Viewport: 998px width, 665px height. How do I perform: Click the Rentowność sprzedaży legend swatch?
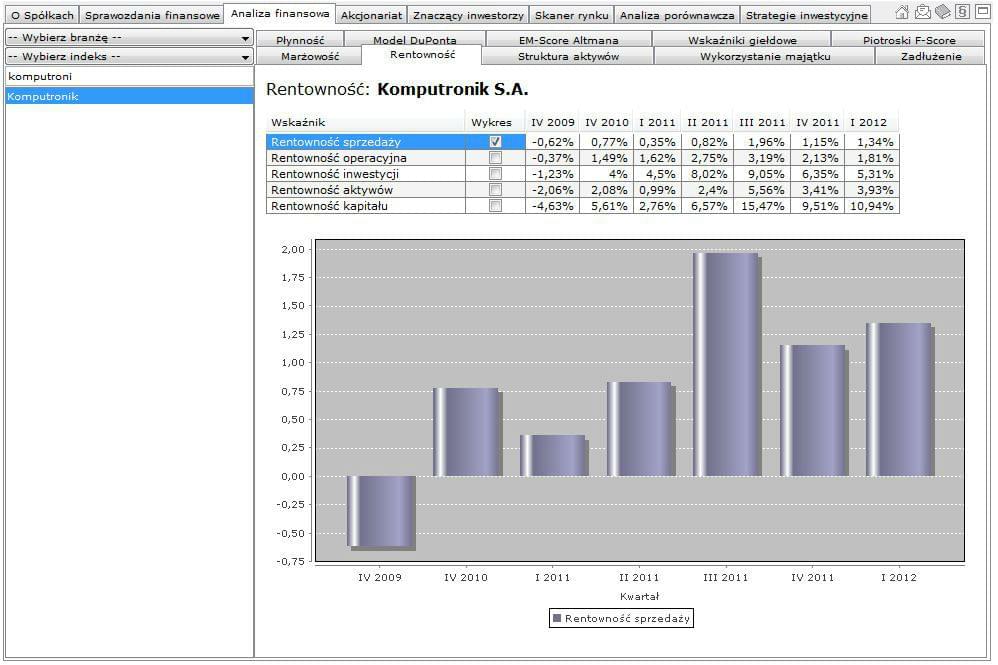pos(557,618)
